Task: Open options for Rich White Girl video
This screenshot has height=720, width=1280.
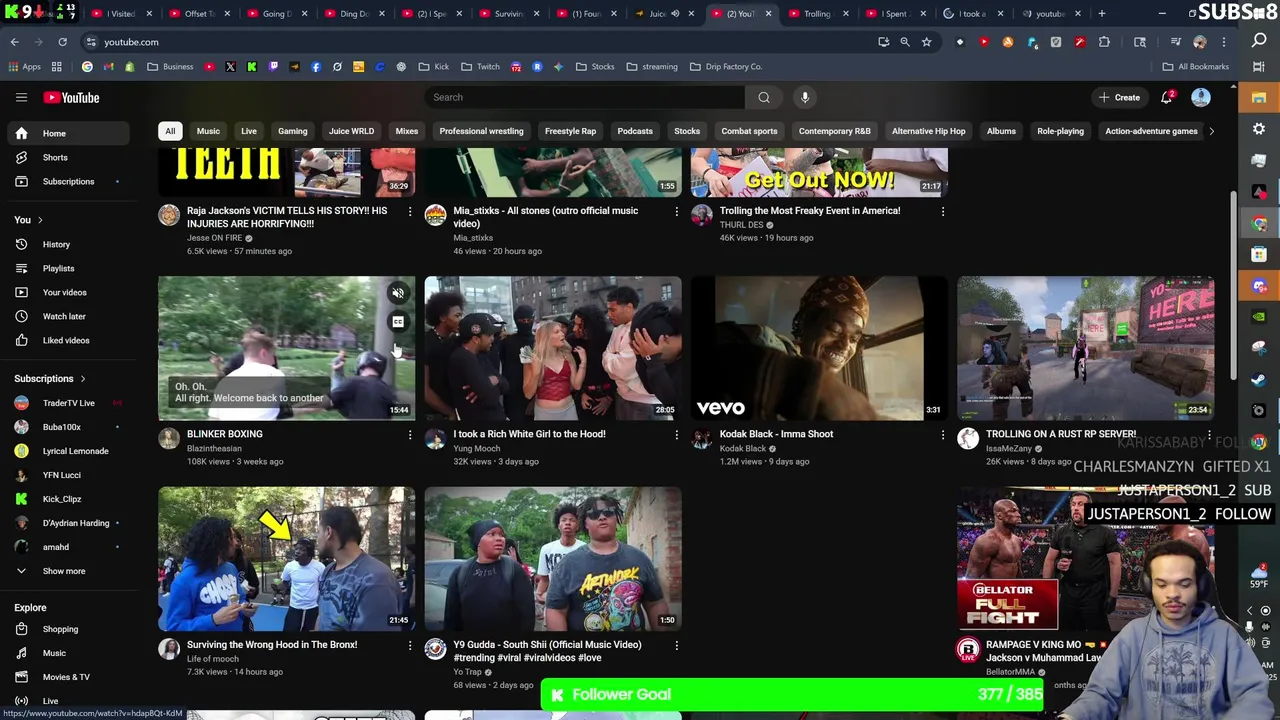Action: pos(676,434)
